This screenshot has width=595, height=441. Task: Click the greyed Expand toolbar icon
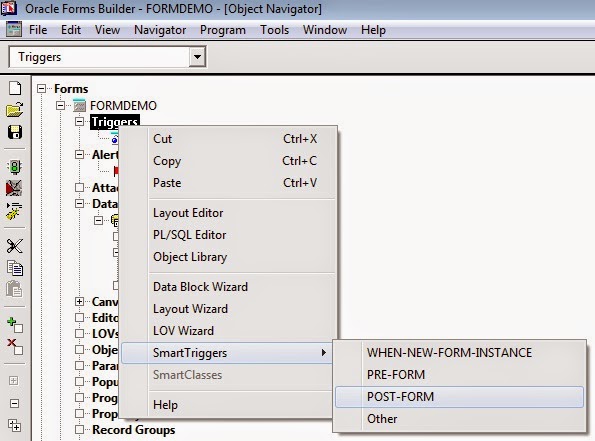pyautogui.click(x=14, y=381)
